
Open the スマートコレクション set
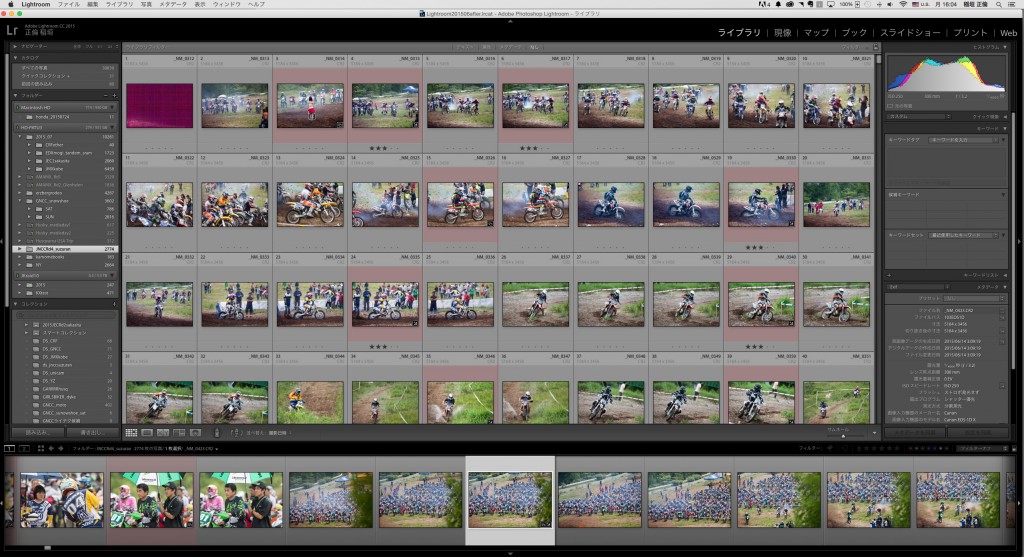click(65, 332)
